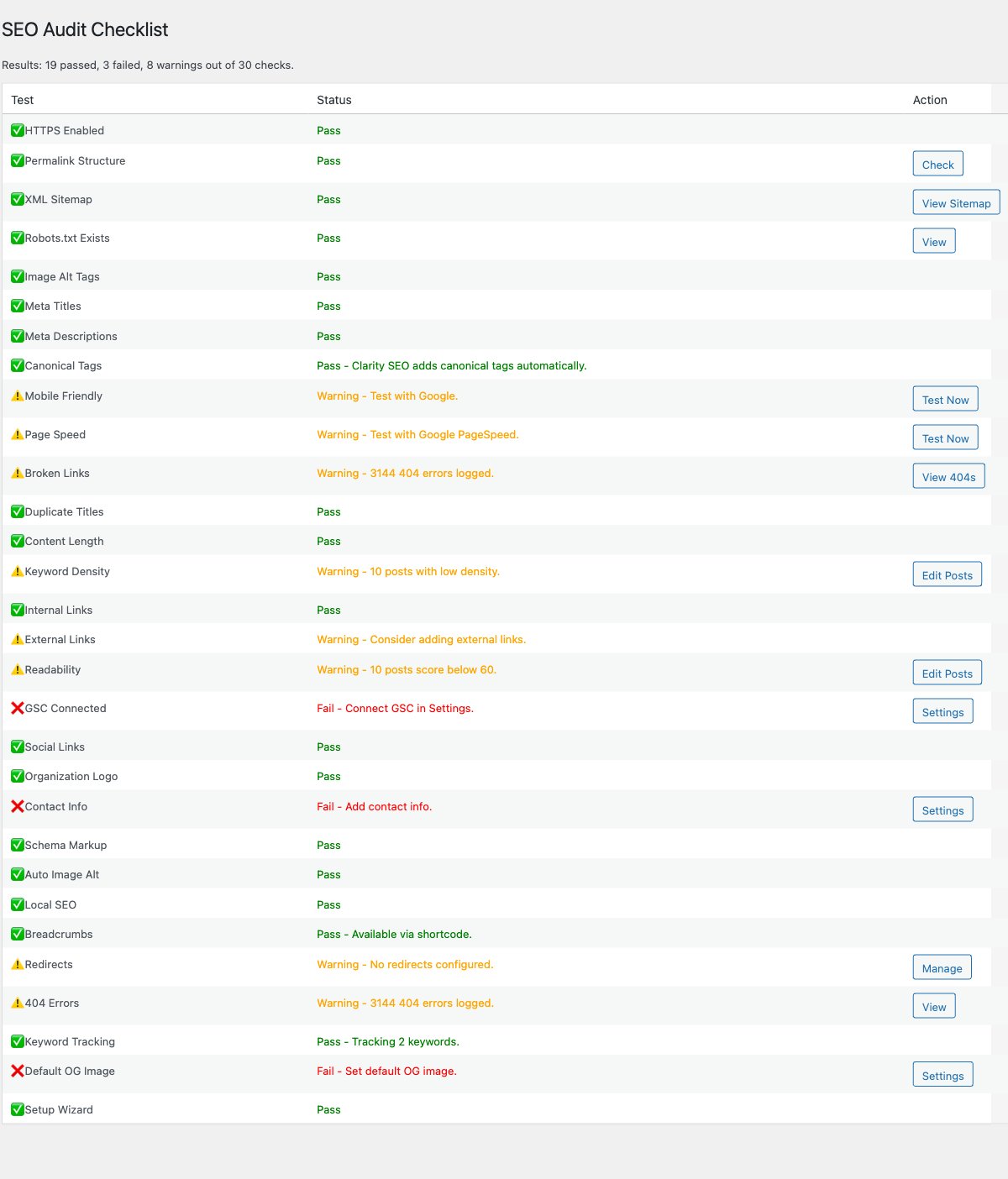Click the warning icon beside Broken Links
The height and width of the screenshot is (1179, 1008).
[18, 473]
